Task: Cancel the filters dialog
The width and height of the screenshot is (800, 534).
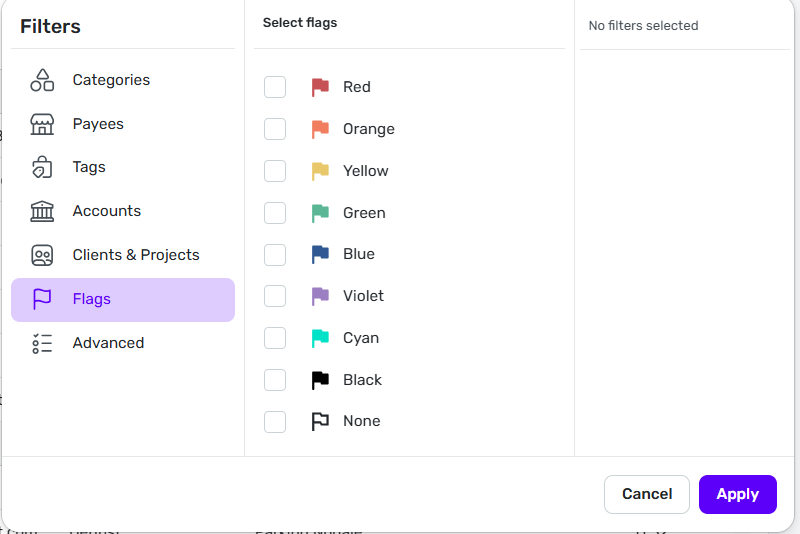Action: coord(646,494)
